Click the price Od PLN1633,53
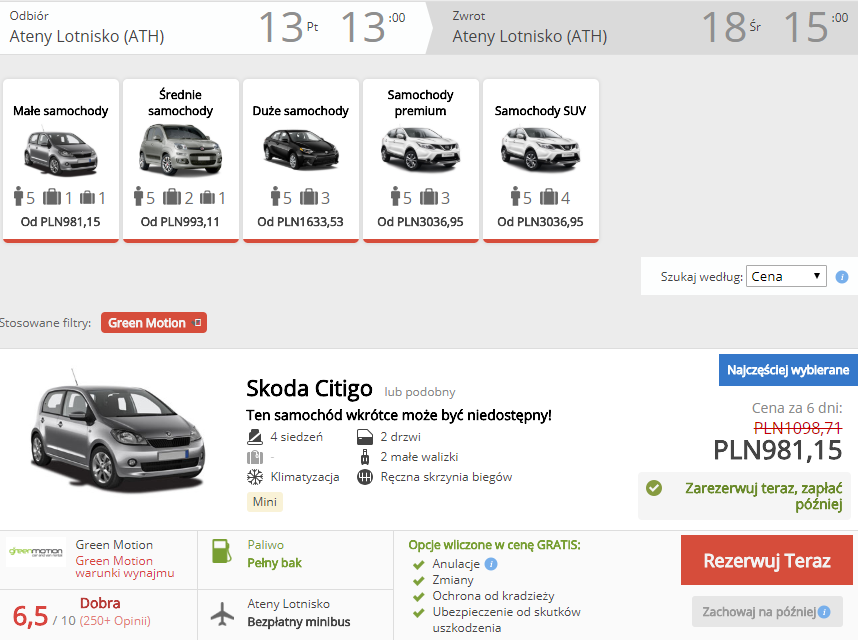The image size is (858, 640). pos(300,222)
